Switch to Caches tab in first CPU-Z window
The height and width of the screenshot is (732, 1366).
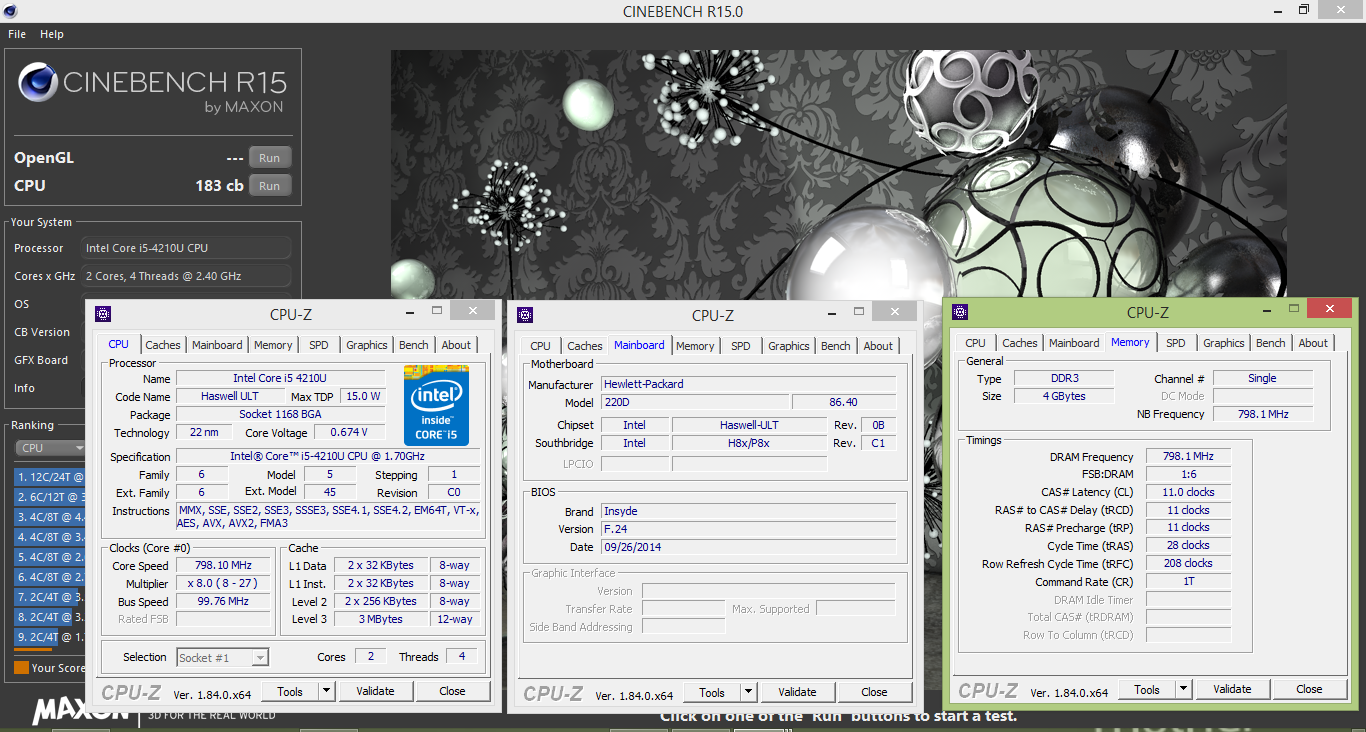click(163, 345)
